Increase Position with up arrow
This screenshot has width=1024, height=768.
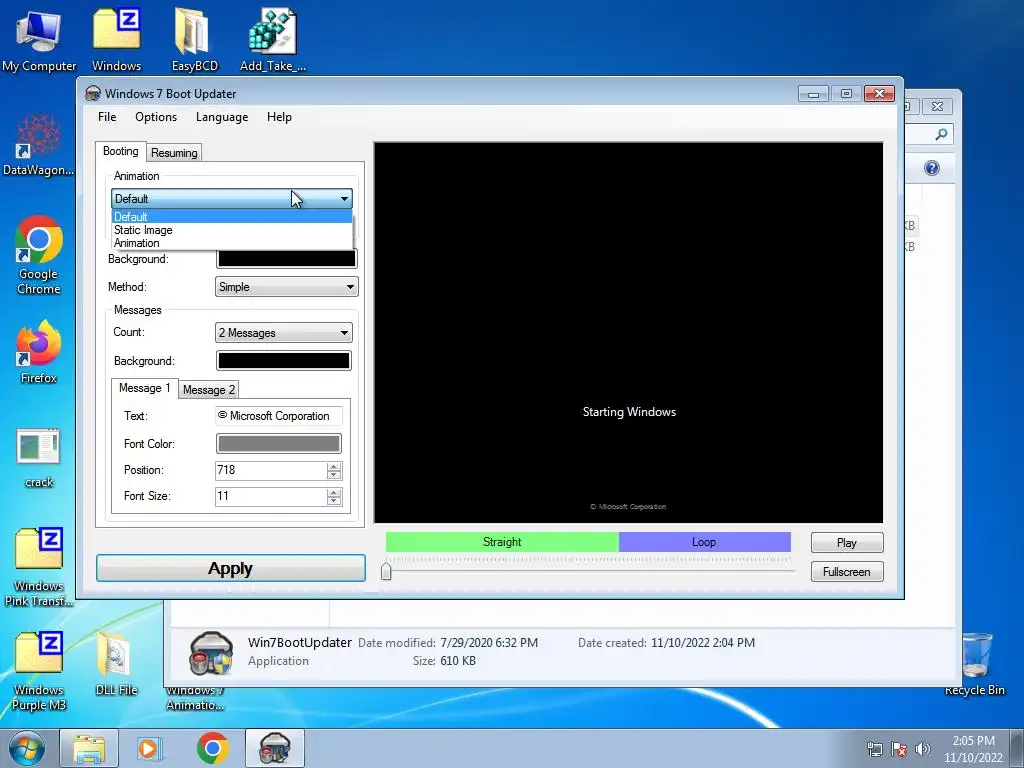[334, 466]
